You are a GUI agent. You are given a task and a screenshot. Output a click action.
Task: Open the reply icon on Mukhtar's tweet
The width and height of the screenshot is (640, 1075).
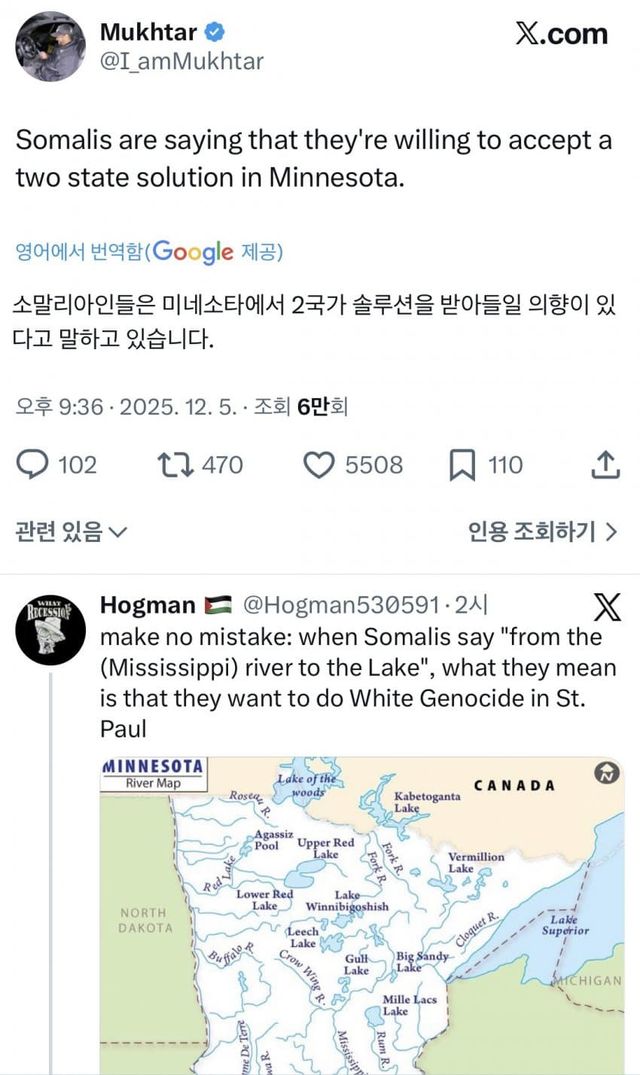(x=33, y=464)
